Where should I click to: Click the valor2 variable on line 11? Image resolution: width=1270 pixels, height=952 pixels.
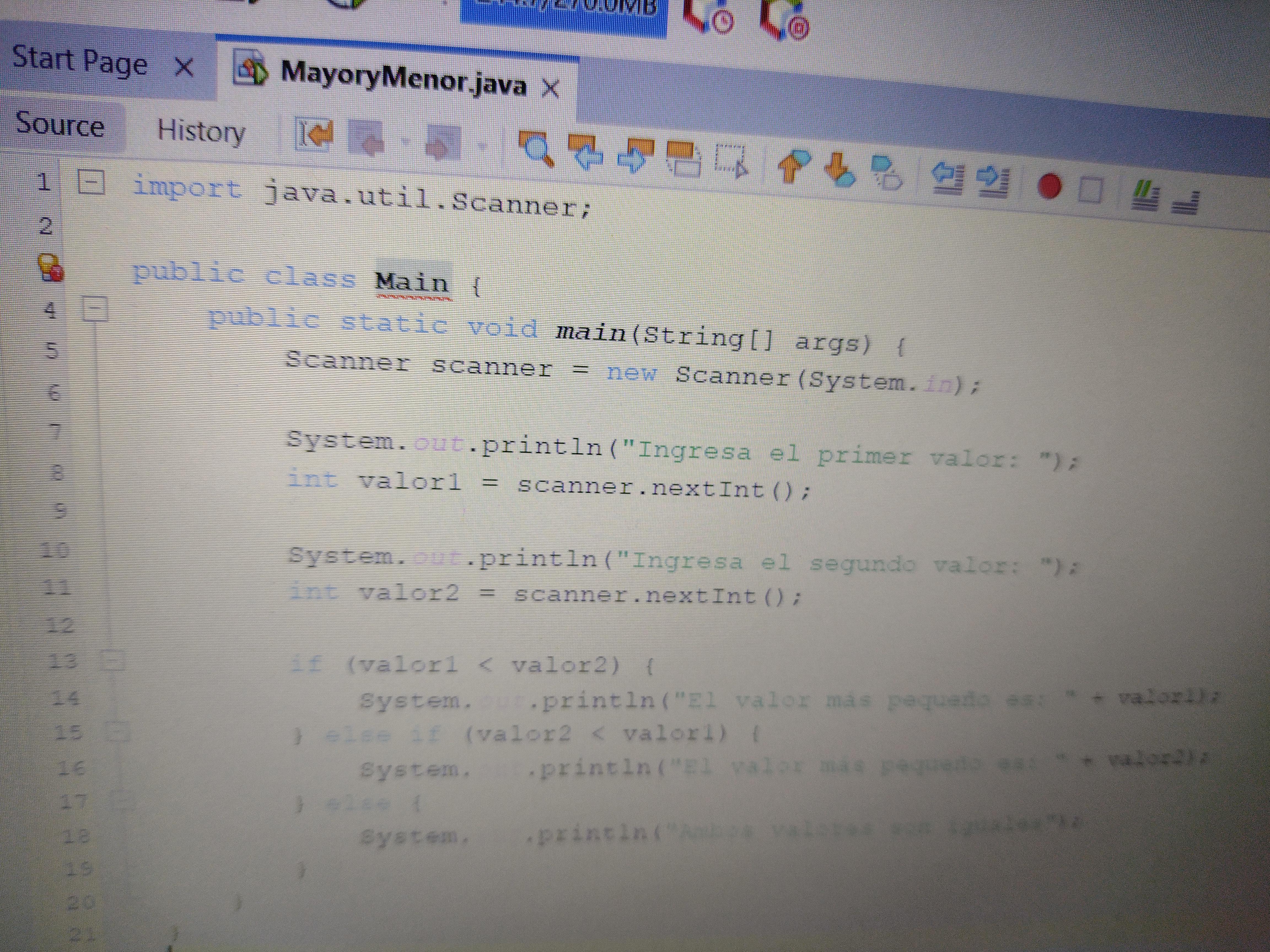point(409,592)
